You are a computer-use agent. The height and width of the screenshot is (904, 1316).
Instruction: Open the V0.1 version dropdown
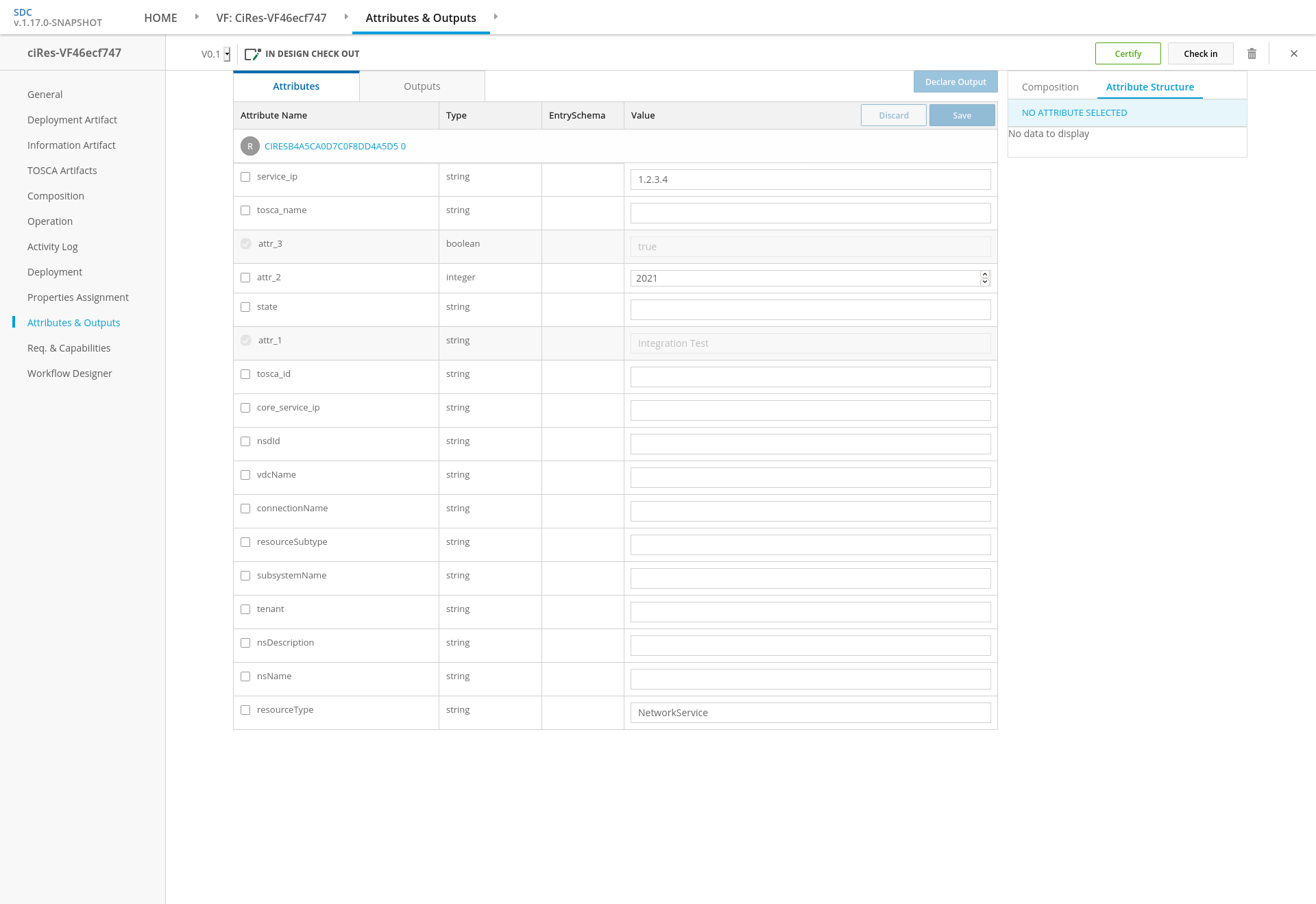(227, 54)
